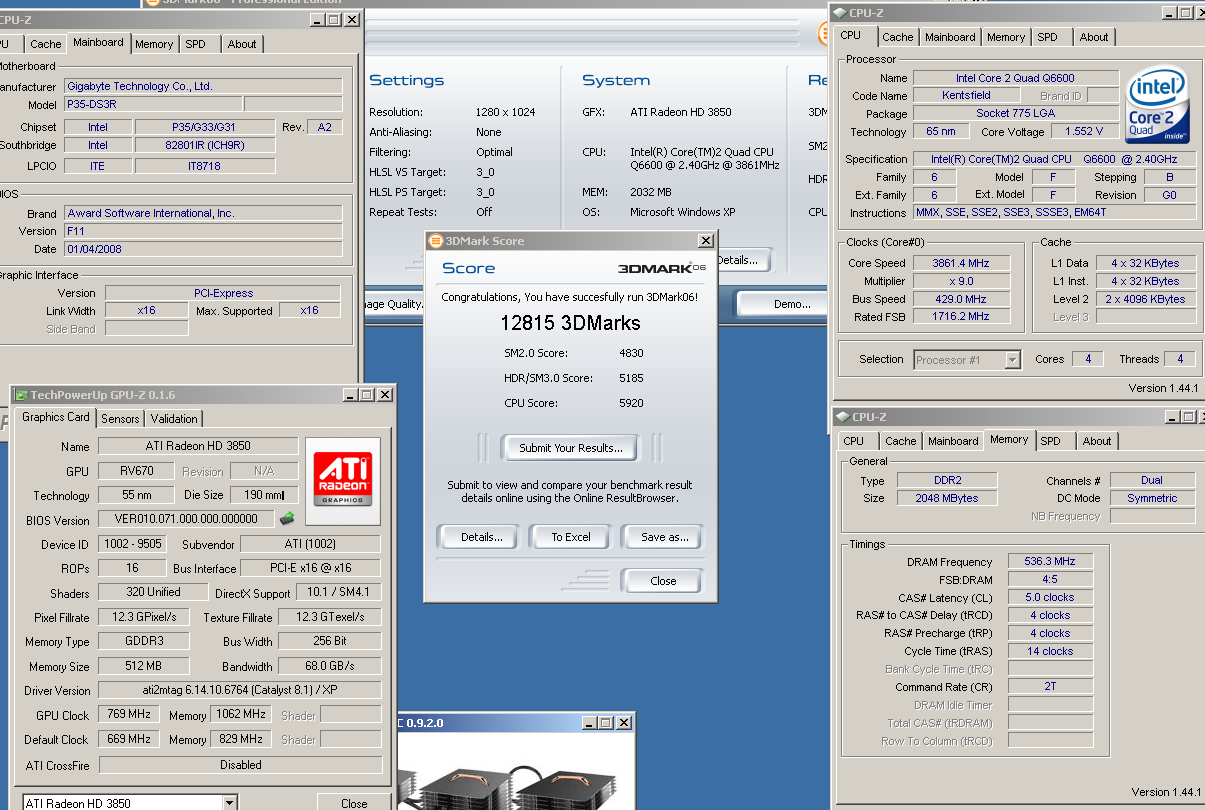Open the CPU tab in the lower-right CPU-Z window
Viewport: 1205px width, 810px height.
click(x=854, y=441)
